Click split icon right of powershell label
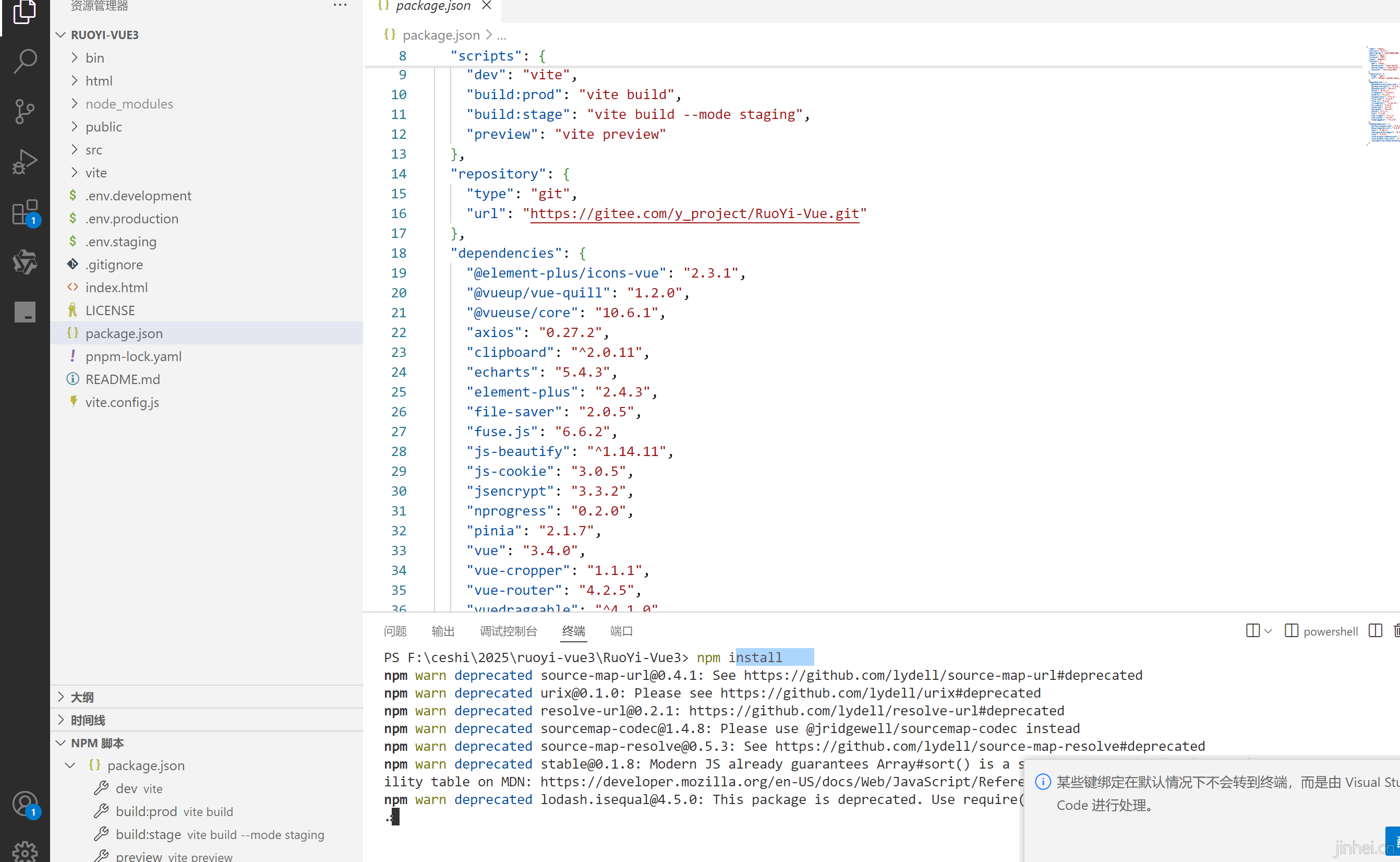 point(1375,630)
